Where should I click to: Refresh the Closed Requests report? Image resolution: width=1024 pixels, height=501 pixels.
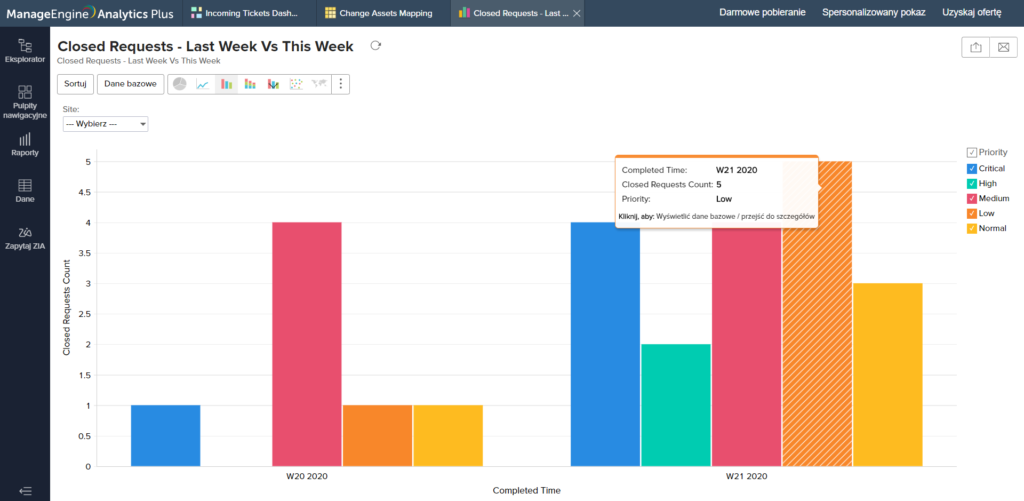coord(376,46)
